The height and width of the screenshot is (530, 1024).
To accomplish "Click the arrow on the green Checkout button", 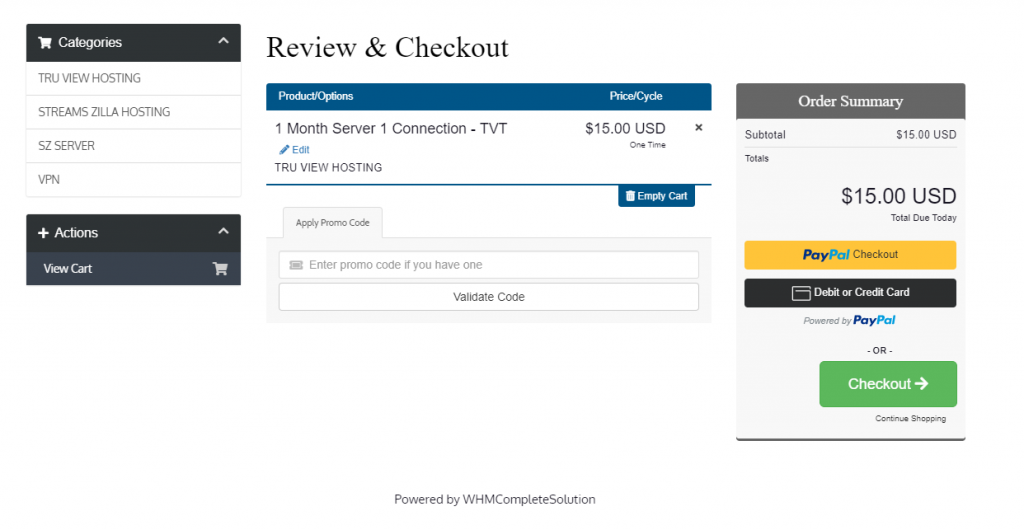I will [x=921, y=383].
